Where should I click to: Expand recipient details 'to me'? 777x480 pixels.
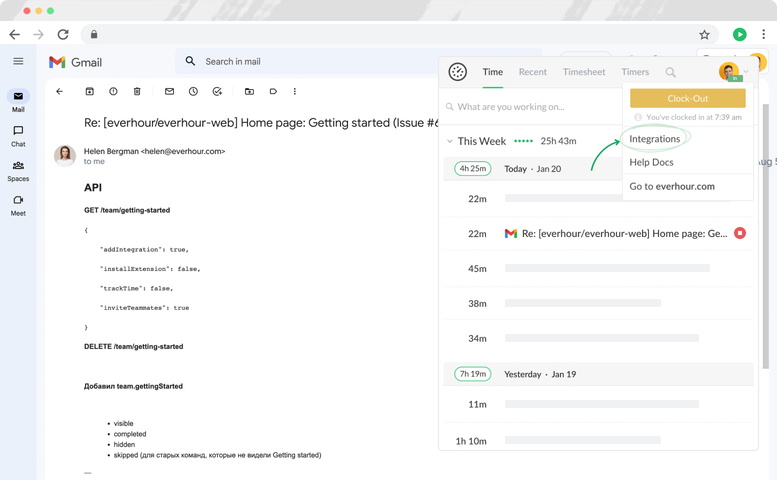pos(94,161)
